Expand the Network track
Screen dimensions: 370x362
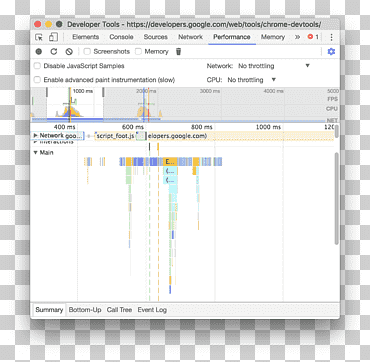[x=36, y=136]
